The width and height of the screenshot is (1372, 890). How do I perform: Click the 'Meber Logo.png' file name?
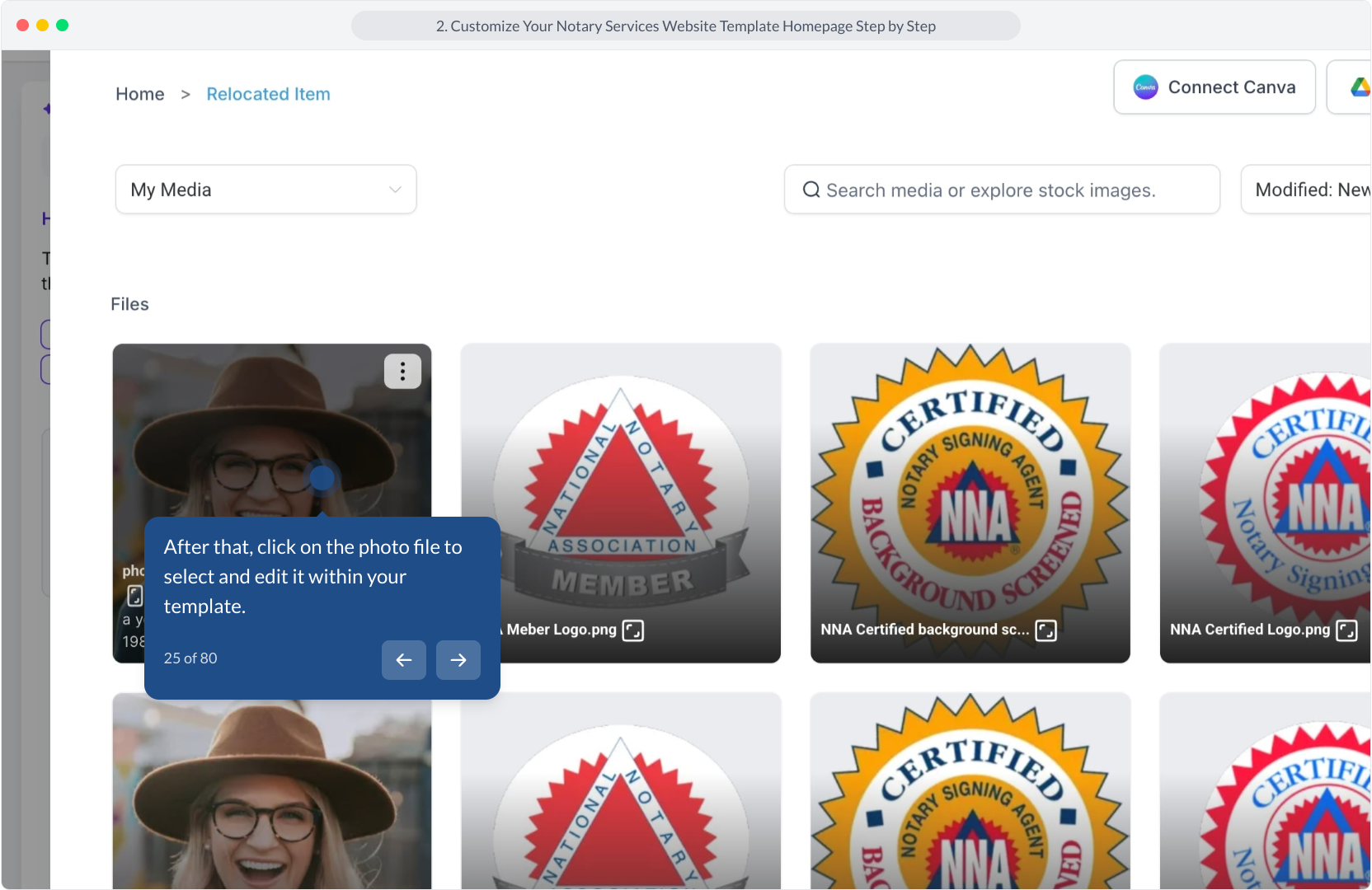(561, 630)
